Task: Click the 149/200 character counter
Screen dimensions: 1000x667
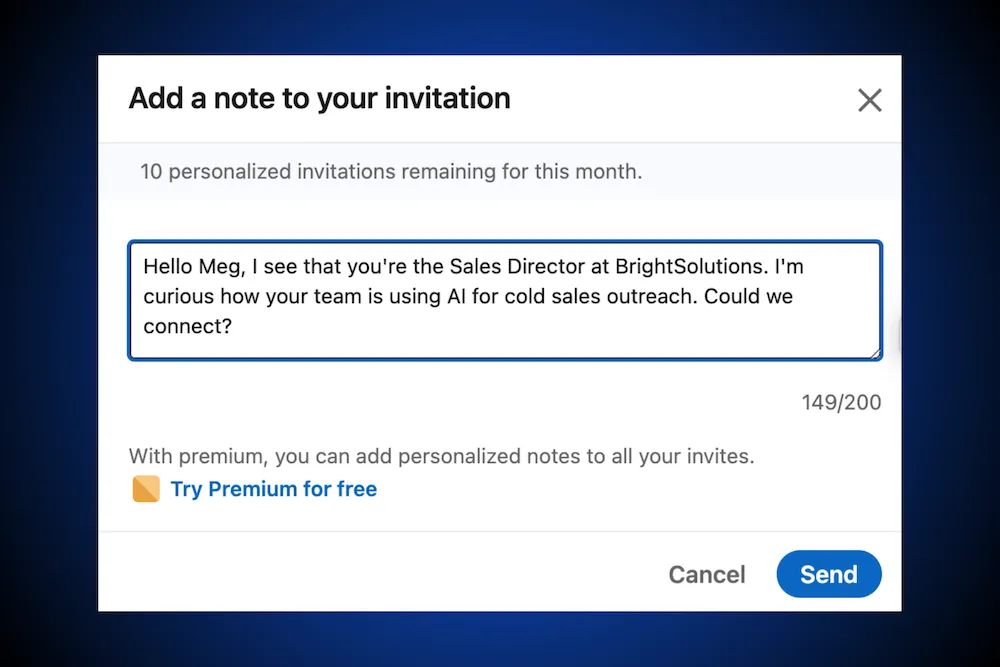Action: point(841,402)
